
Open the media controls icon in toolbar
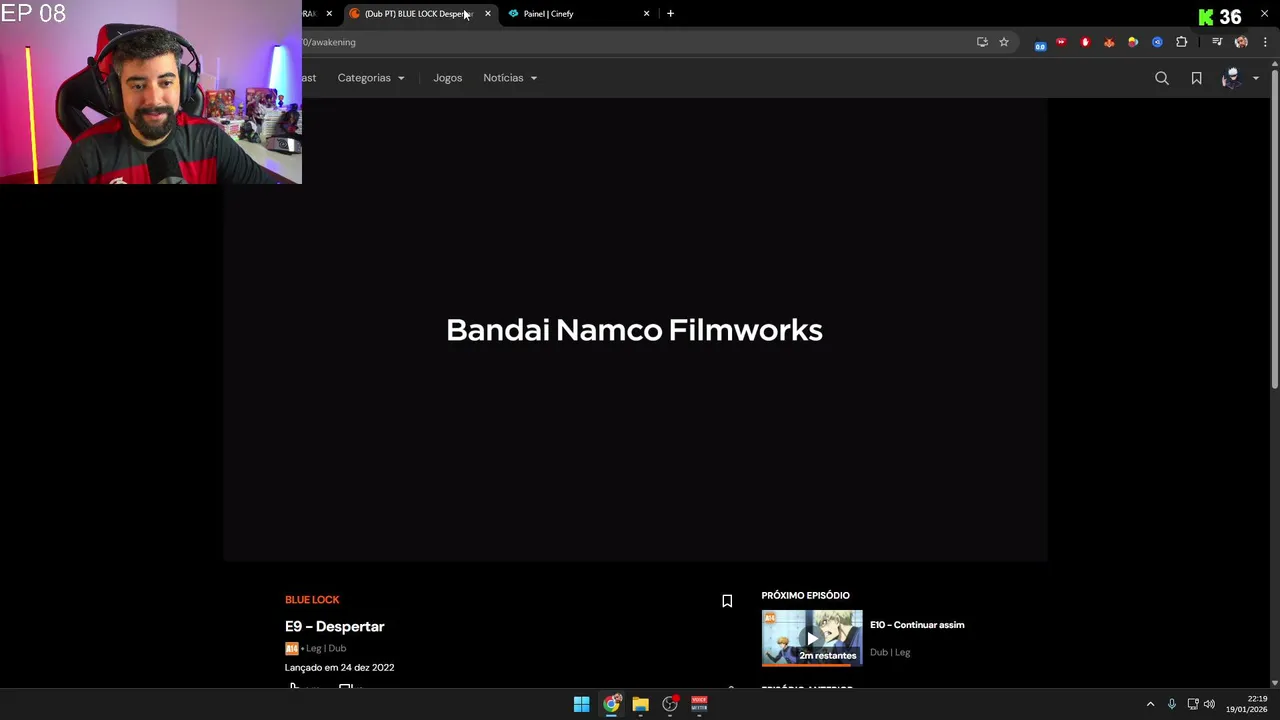coord(1217,42)
